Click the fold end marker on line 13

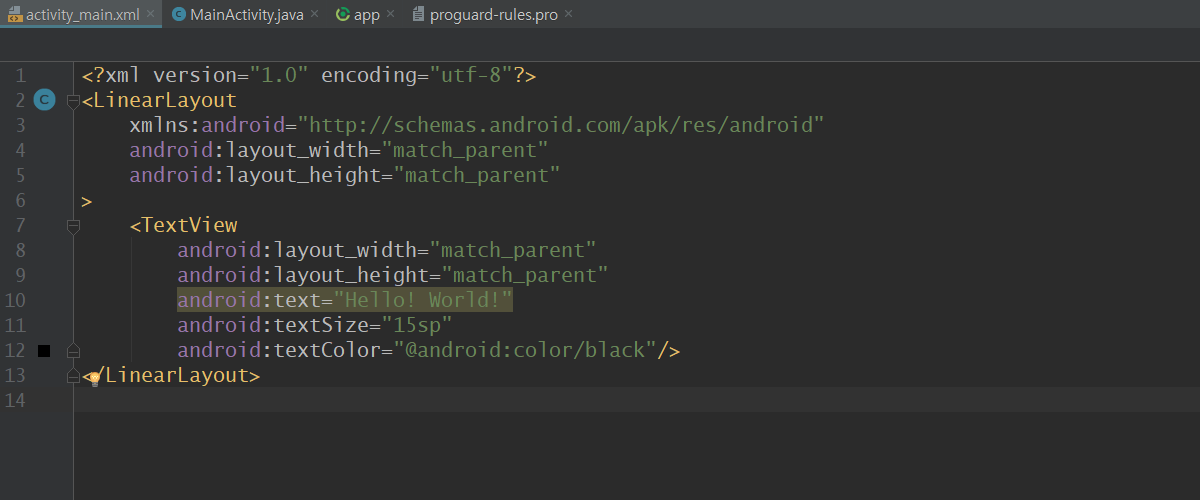pyautogui.click(x=72, y=376)
